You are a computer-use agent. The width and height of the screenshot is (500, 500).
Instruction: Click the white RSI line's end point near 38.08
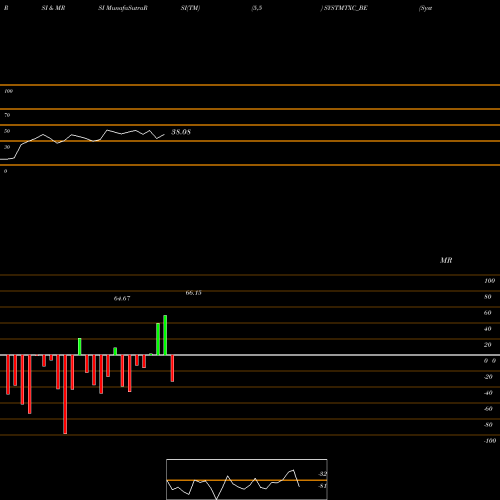[x=164, y=134]
